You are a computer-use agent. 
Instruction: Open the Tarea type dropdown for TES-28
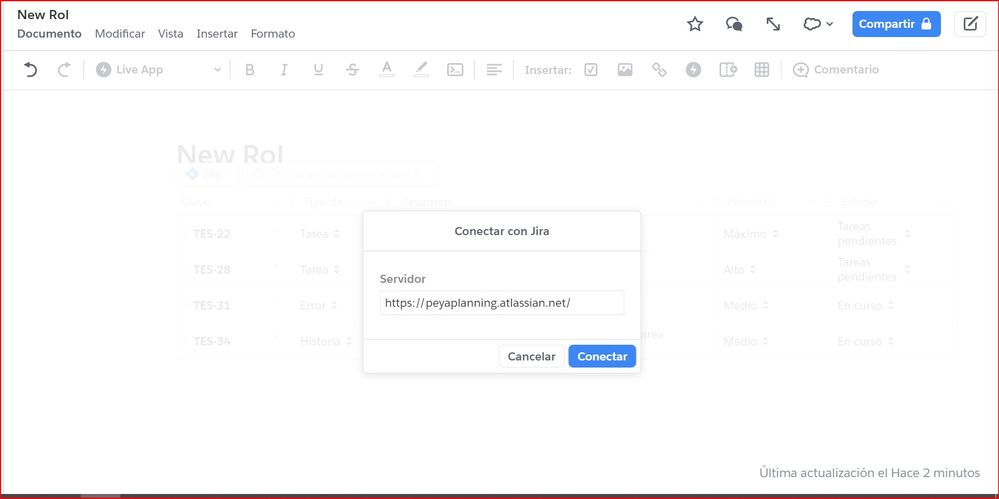tap(320, 270)
